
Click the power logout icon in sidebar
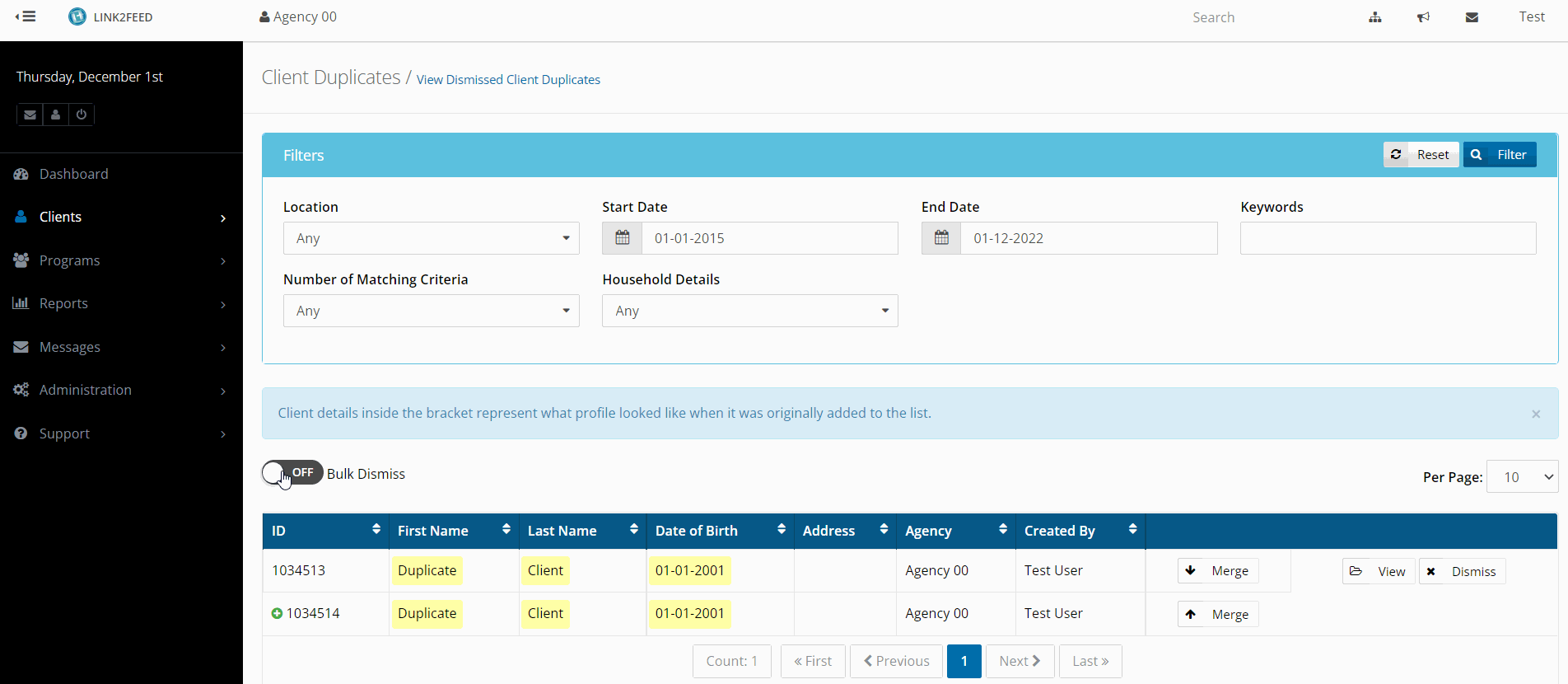(82, 115)
